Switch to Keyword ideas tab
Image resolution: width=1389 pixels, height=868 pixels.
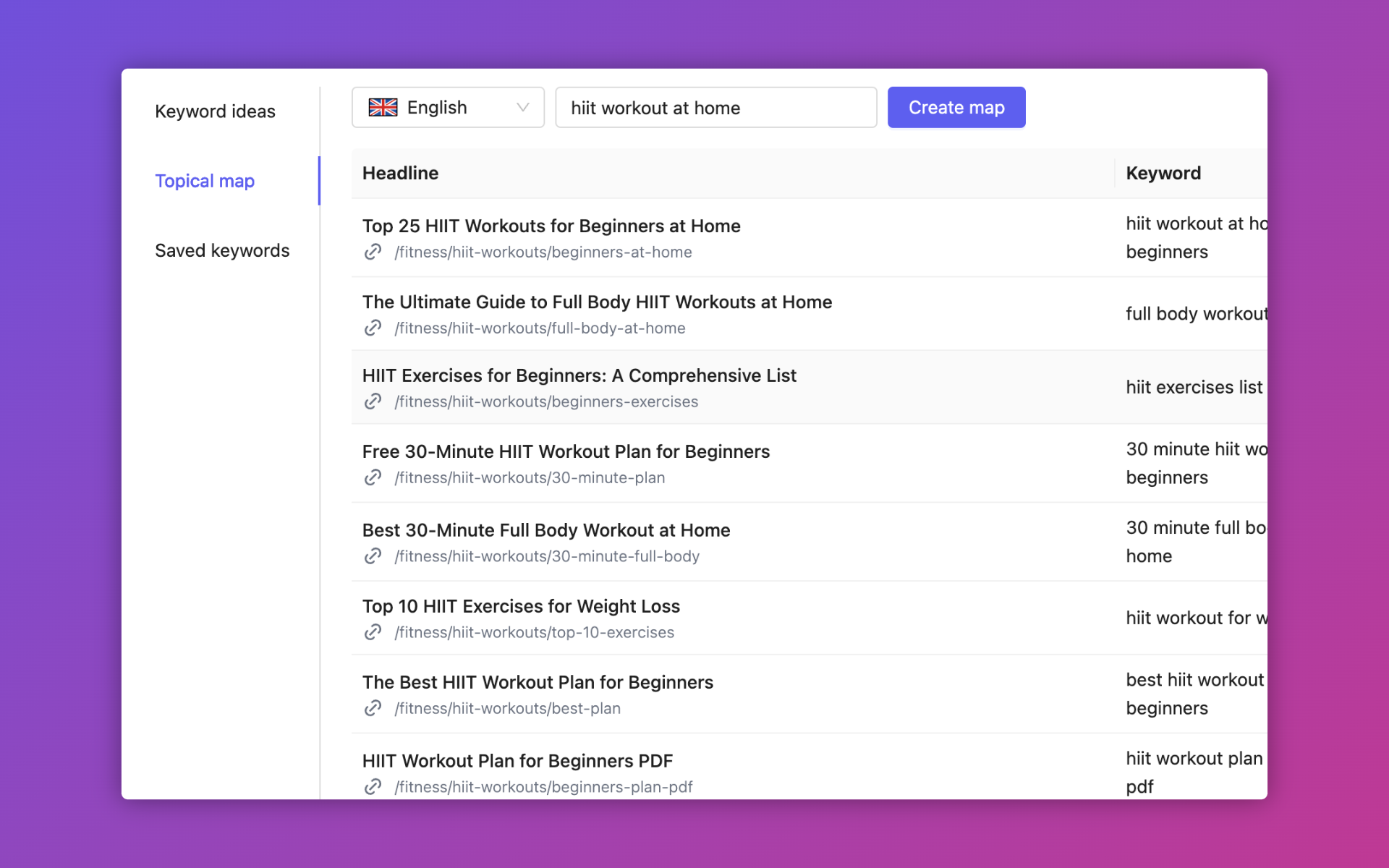[215, 111]
